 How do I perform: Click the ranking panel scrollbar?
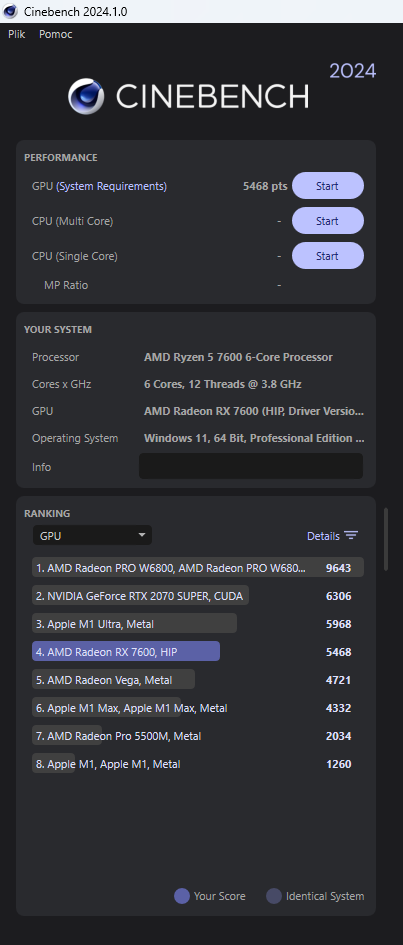[x=386, y=539]
